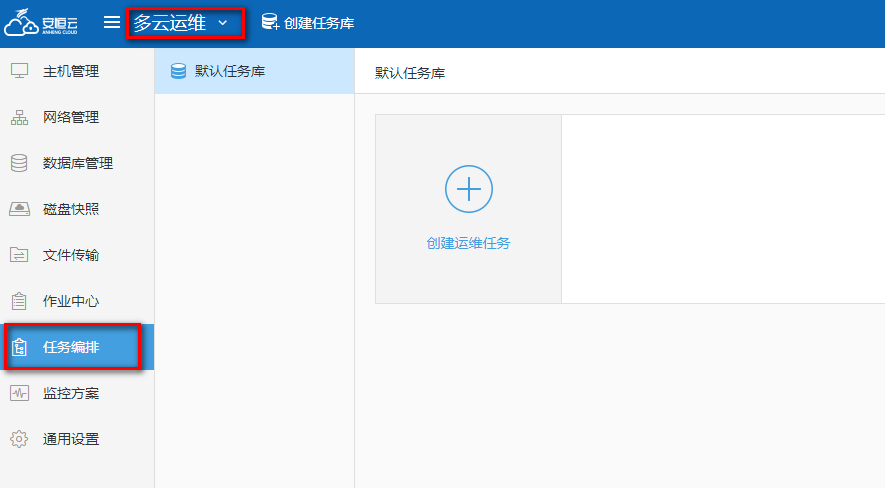Click the 作业中心 clipboard icon
The image size is (885, 488).
tap(19, 301)
